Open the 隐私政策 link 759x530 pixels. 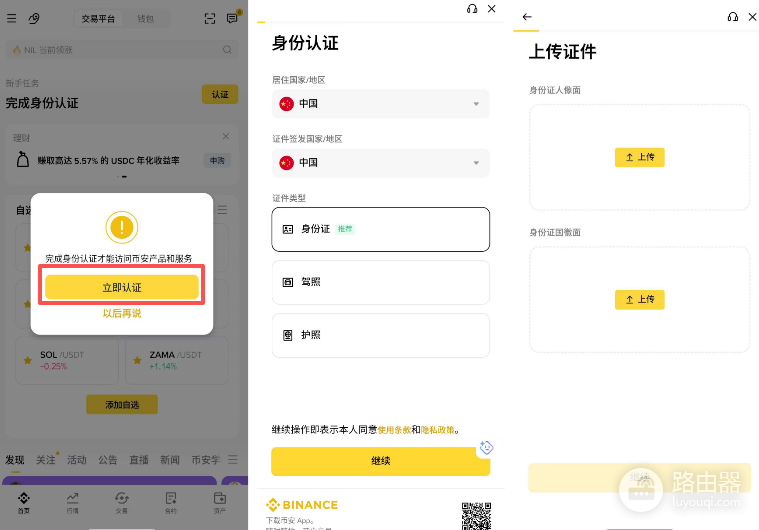[438, 429]
